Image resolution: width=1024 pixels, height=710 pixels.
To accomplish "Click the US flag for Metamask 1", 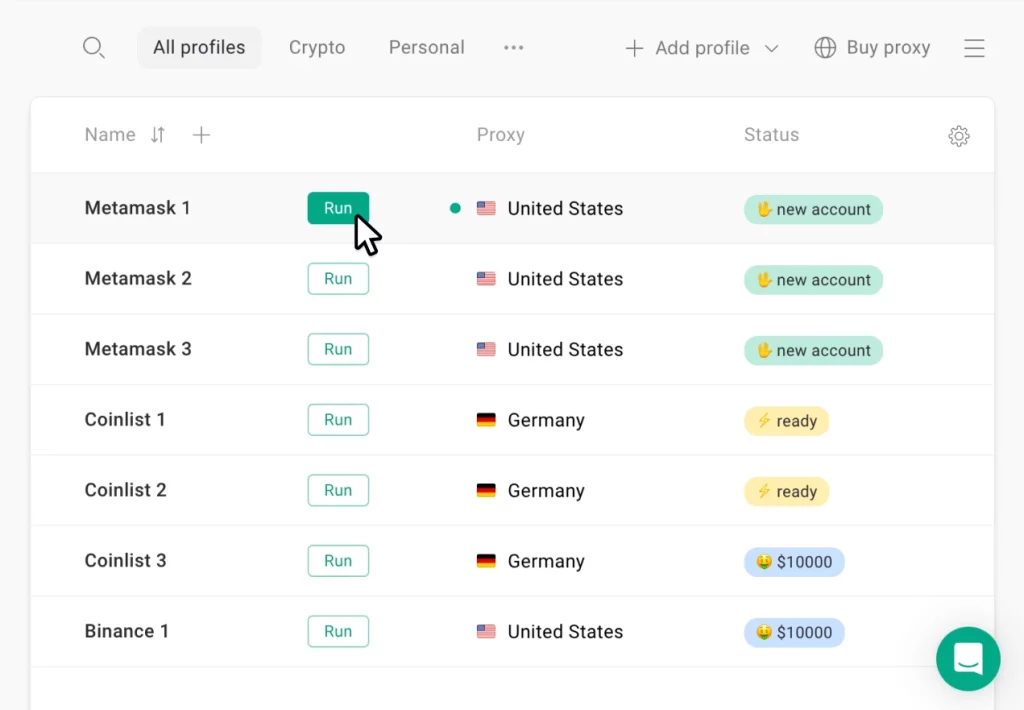I will click(486, 208).
